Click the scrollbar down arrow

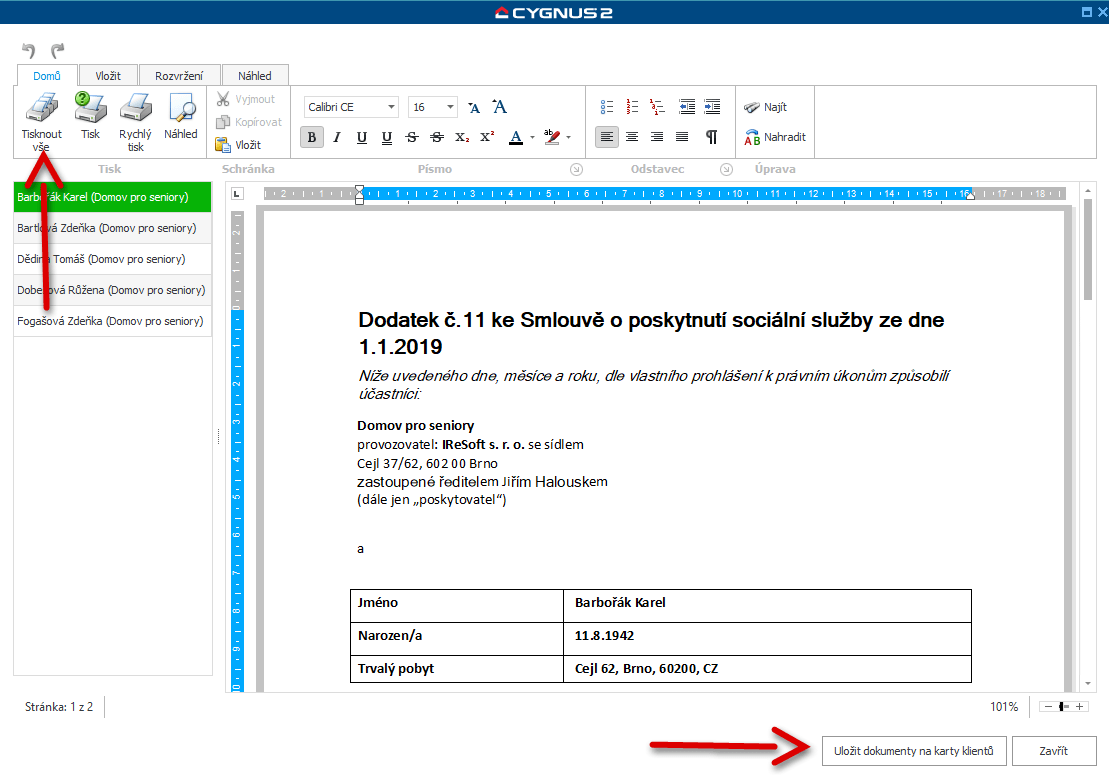click(x=1088, y=684)
